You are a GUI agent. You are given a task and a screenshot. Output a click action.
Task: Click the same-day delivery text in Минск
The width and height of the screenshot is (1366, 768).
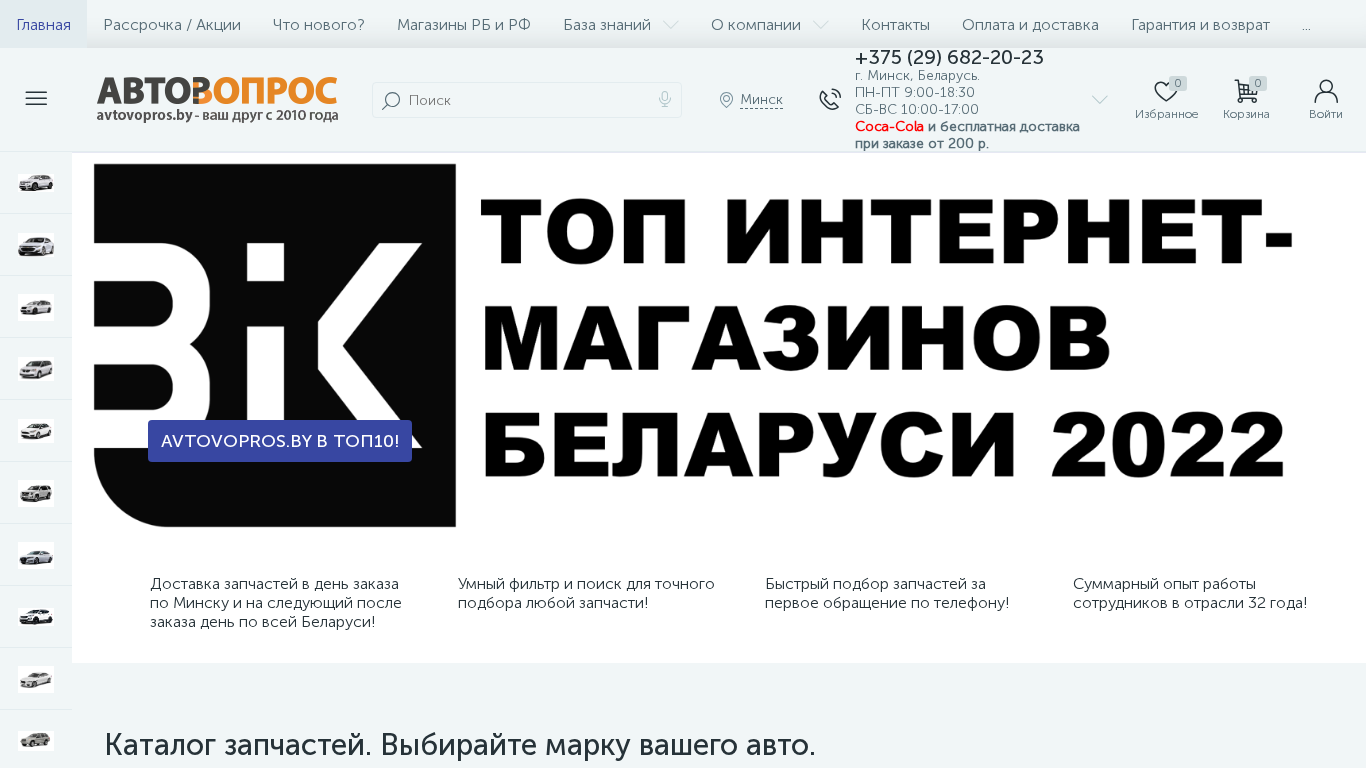pyautogui.click(x=276, y=603)
